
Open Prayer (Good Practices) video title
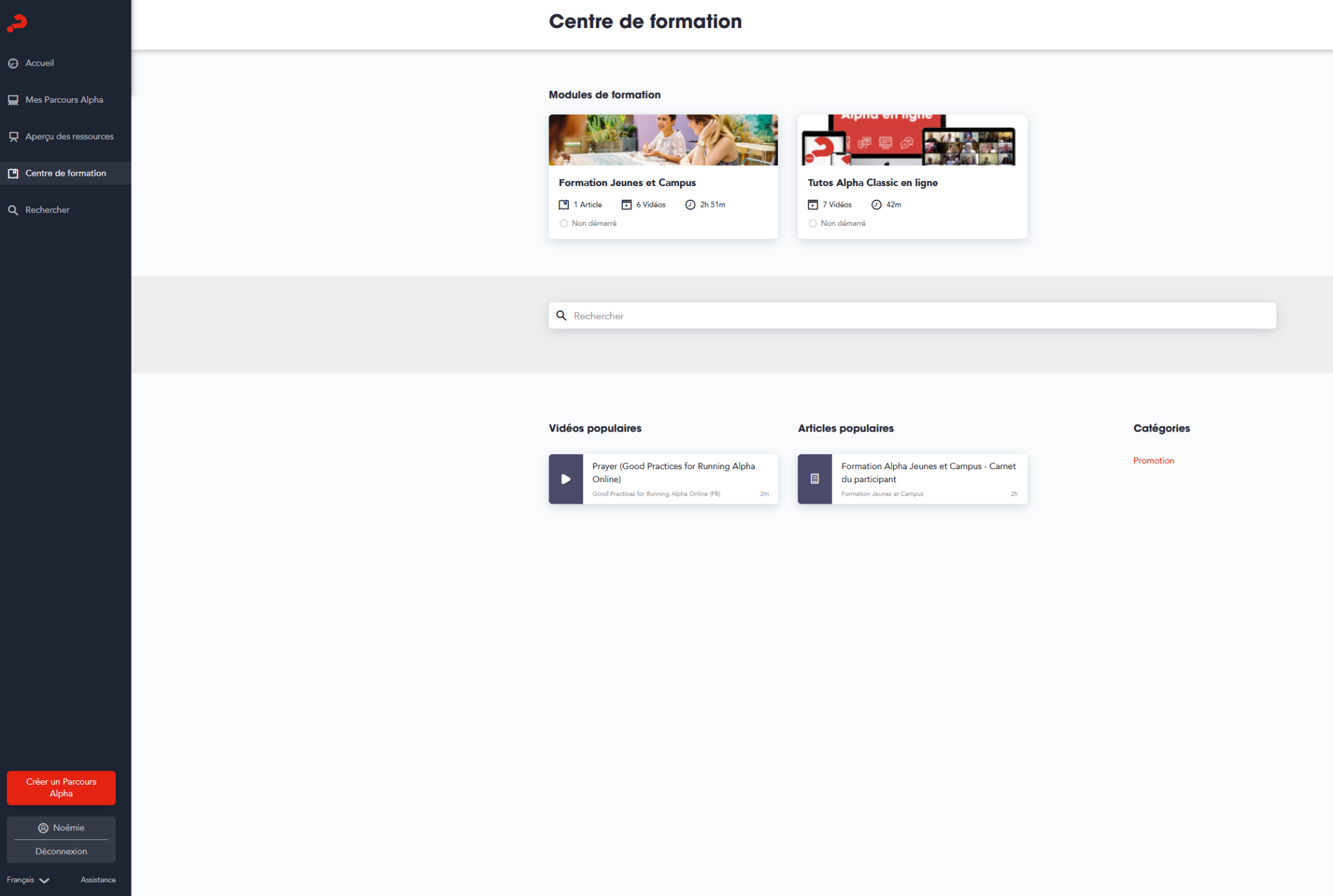(x=674, y=473)
